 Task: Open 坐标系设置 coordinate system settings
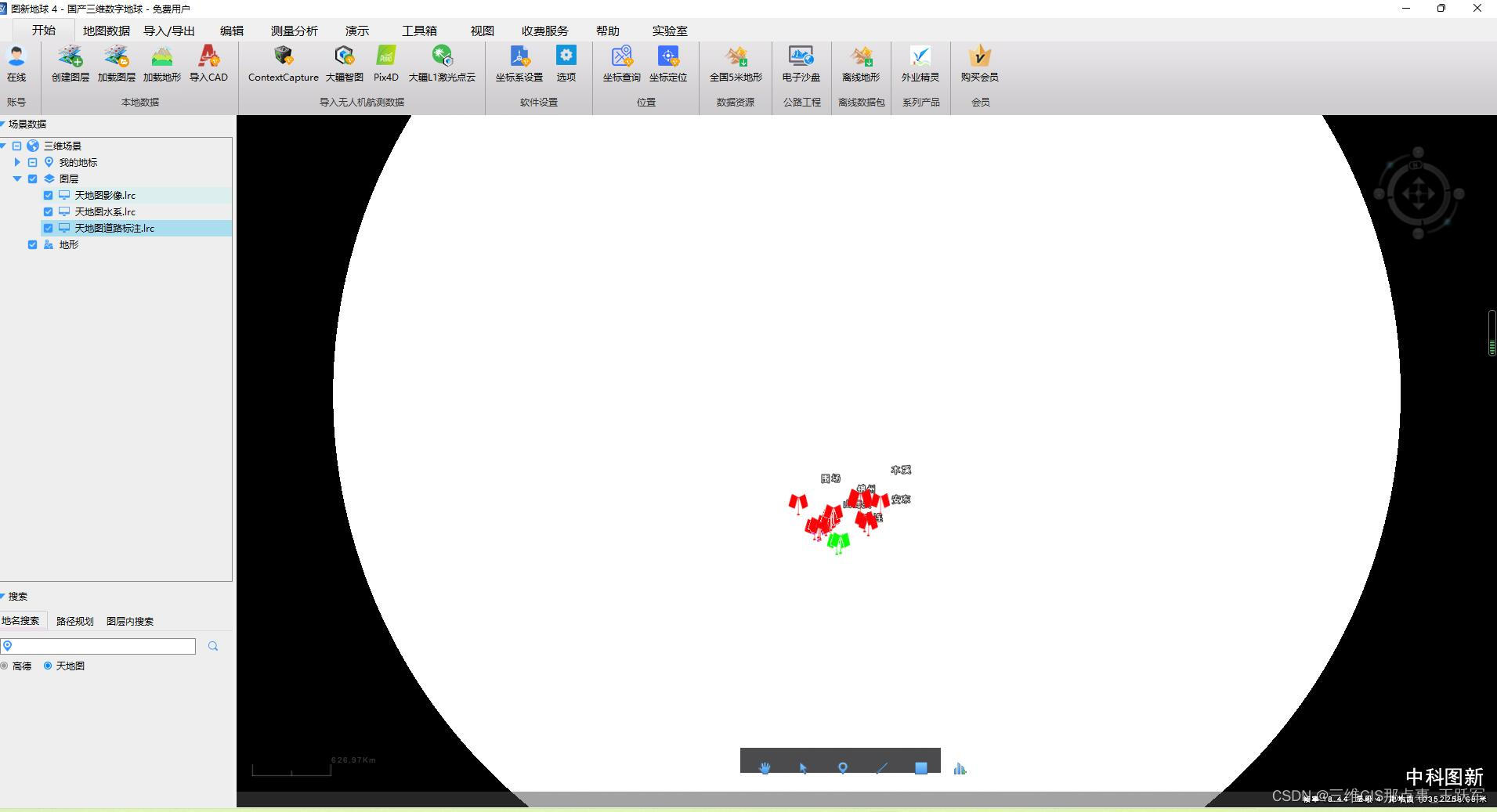point(519,57)
